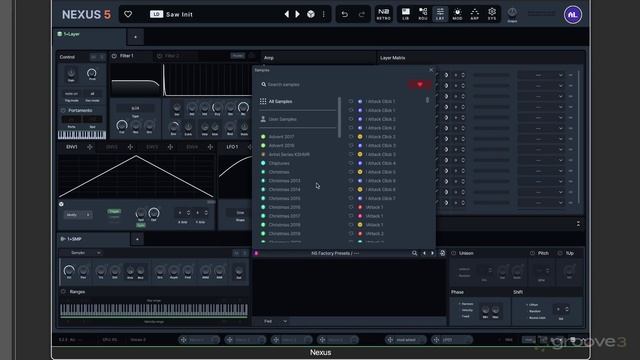Select the ENV1 tab
This screenshot has width=640, height=360.
point(72,147)
